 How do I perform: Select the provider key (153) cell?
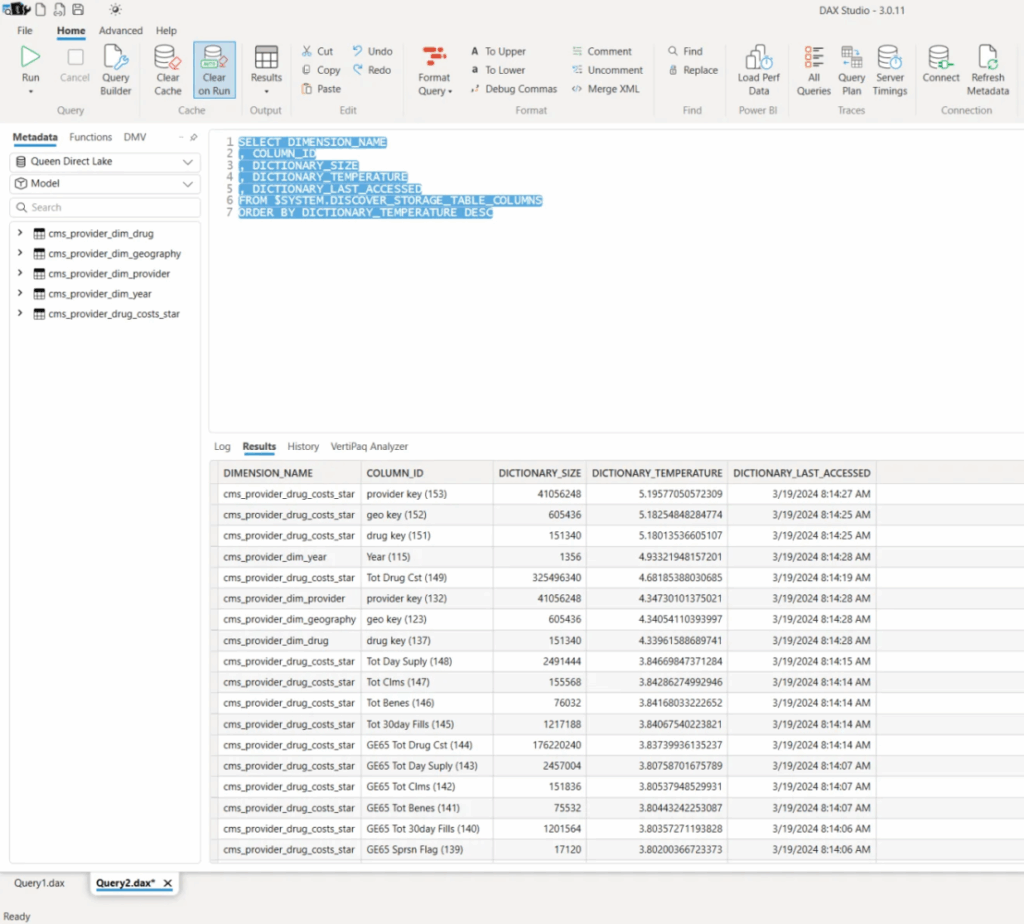pyautogui.click(x=426, y=494)
